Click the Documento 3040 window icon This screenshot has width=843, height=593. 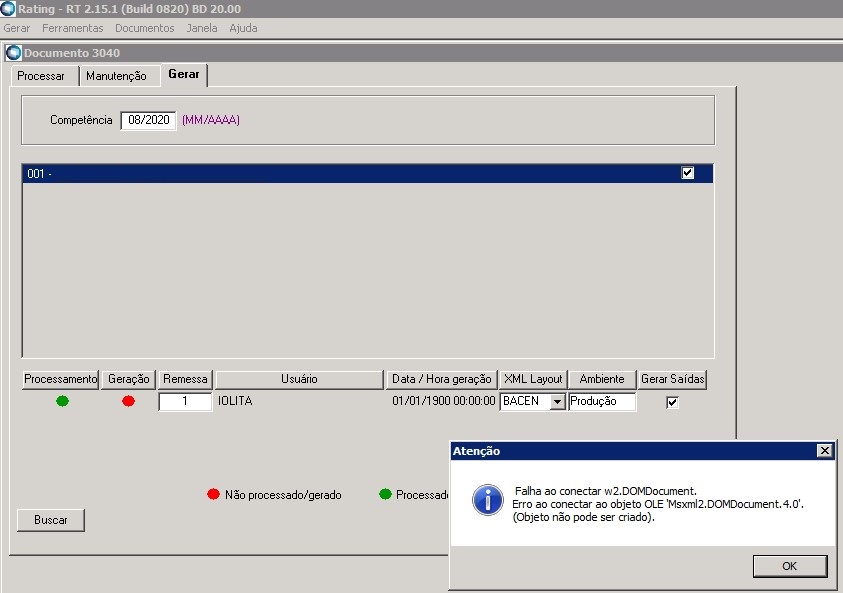pos(13,53)
